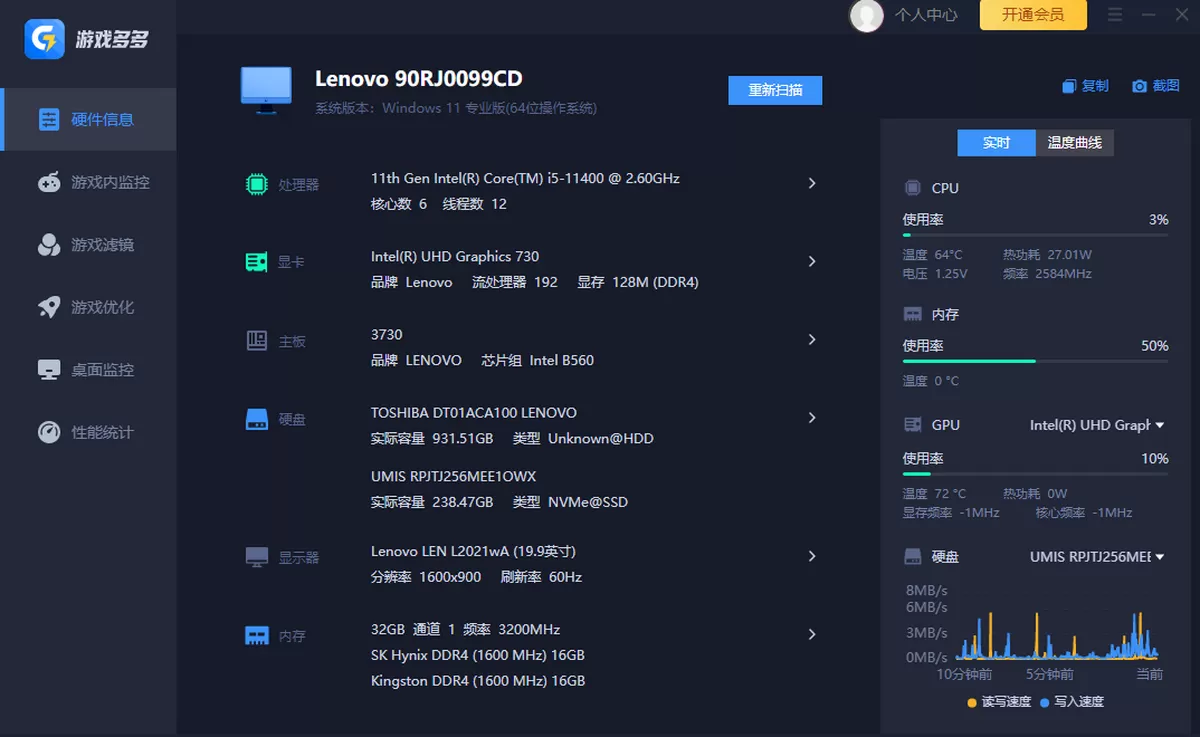The image size is (1200, 737).
Task: Click the 游戏多多 app logo
Action: click(45, 39)
